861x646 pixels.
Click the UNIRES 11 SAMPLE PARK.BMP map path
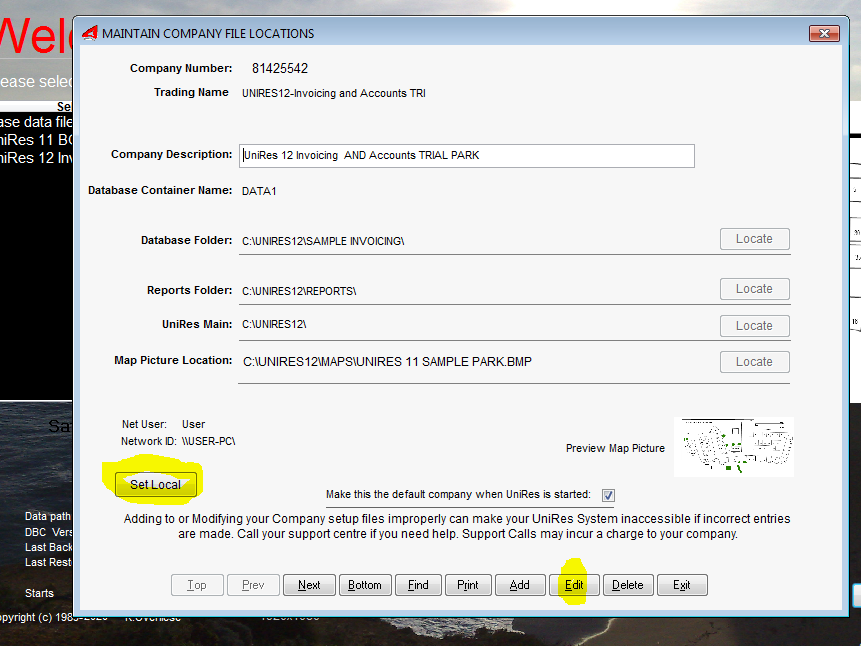pyautogui.click(x=388, y=362)
